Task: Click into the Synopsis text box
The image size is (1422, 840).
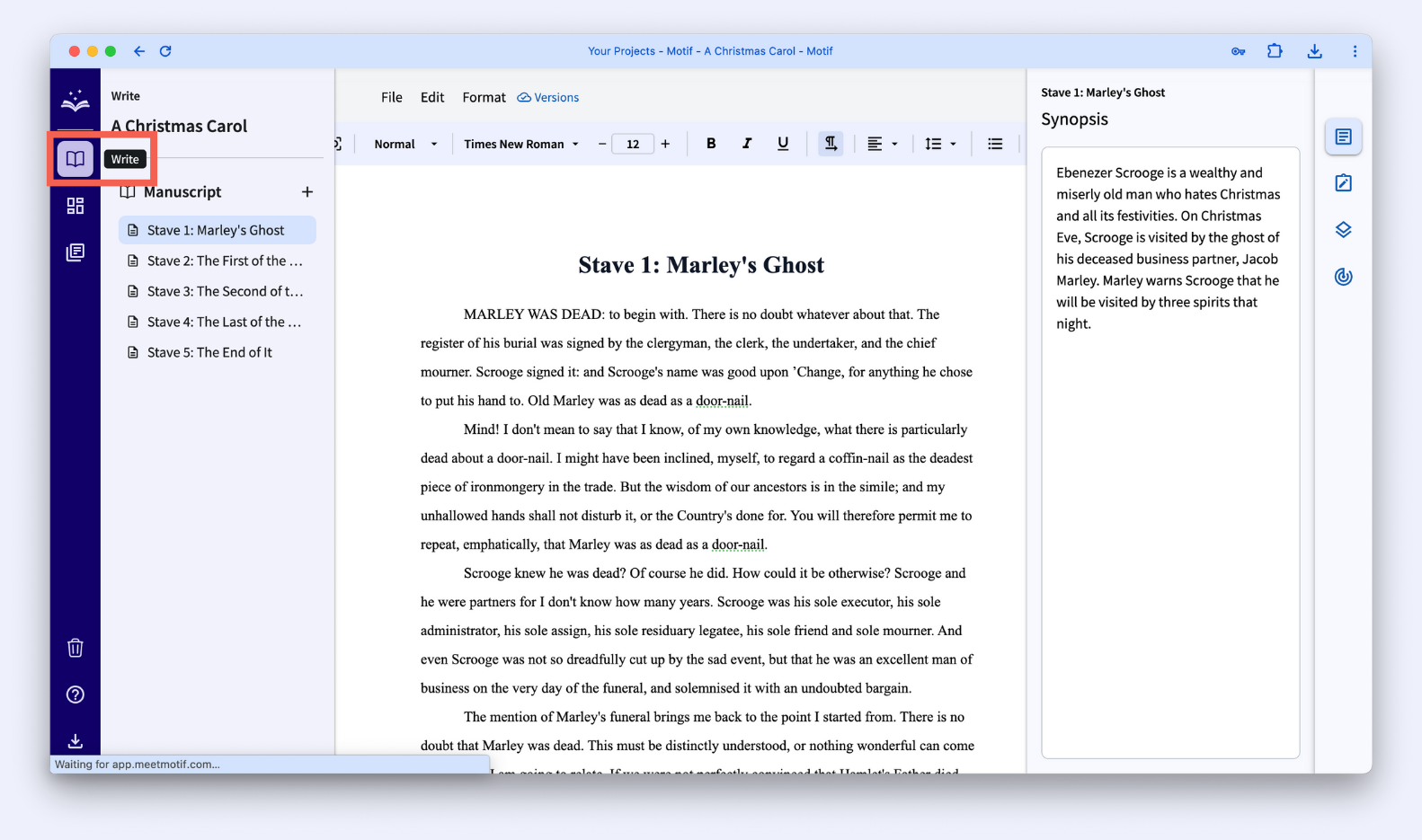Action: [1170, 453]
